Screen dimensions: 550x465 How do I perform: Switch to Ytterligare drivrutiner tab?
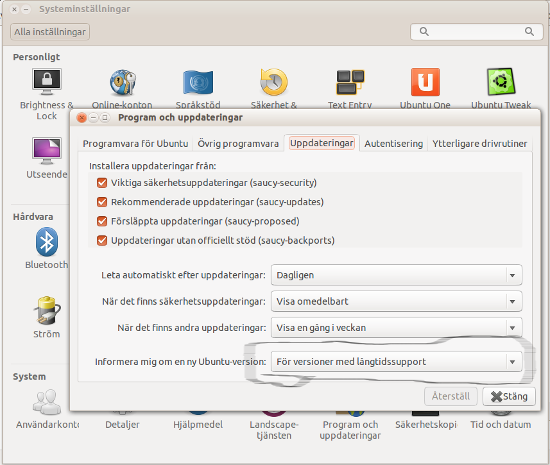click(x=479, y=144)
